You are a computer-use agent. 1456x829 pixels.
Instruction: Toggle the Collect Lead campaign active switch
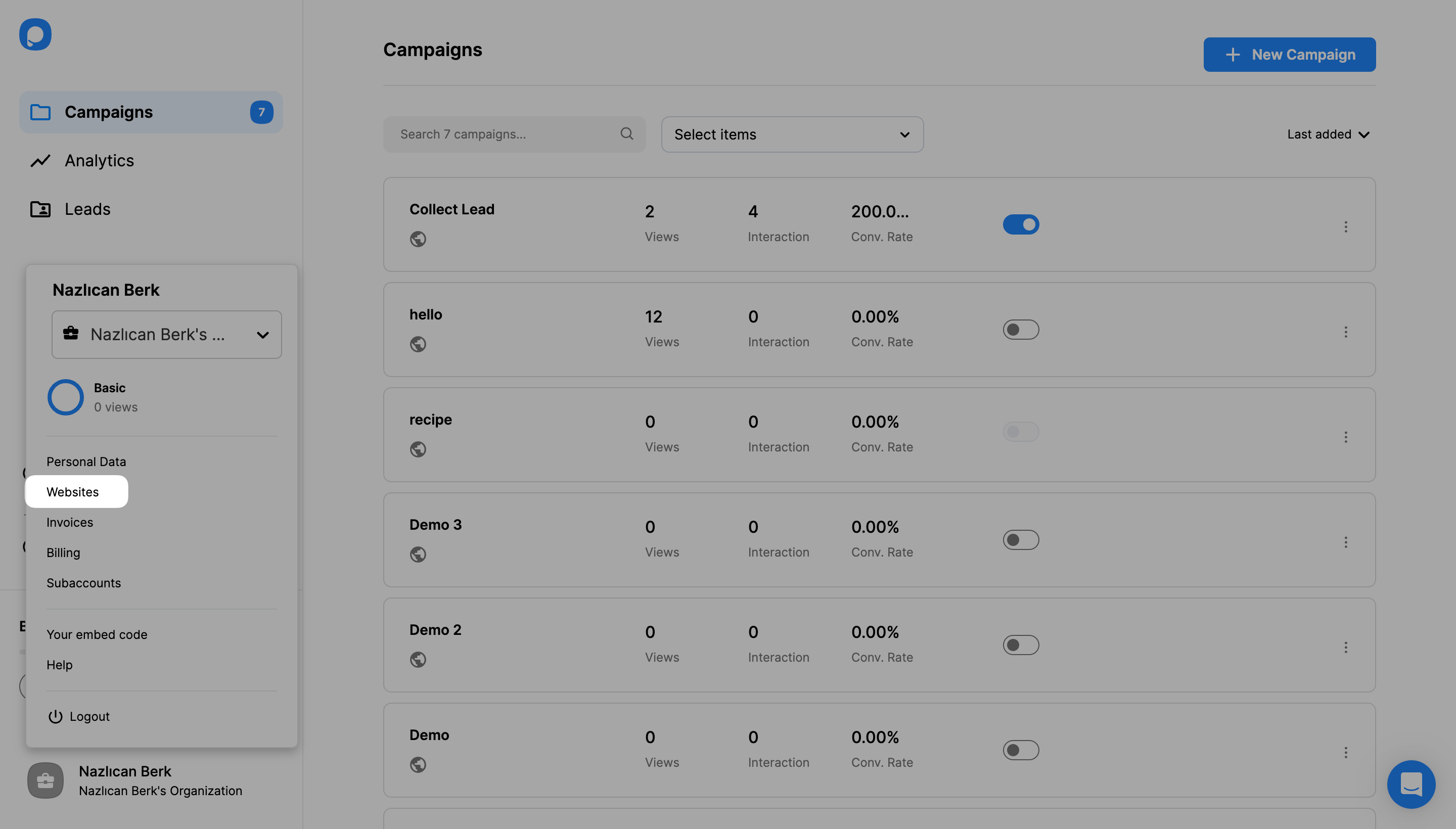[1021, 224]
